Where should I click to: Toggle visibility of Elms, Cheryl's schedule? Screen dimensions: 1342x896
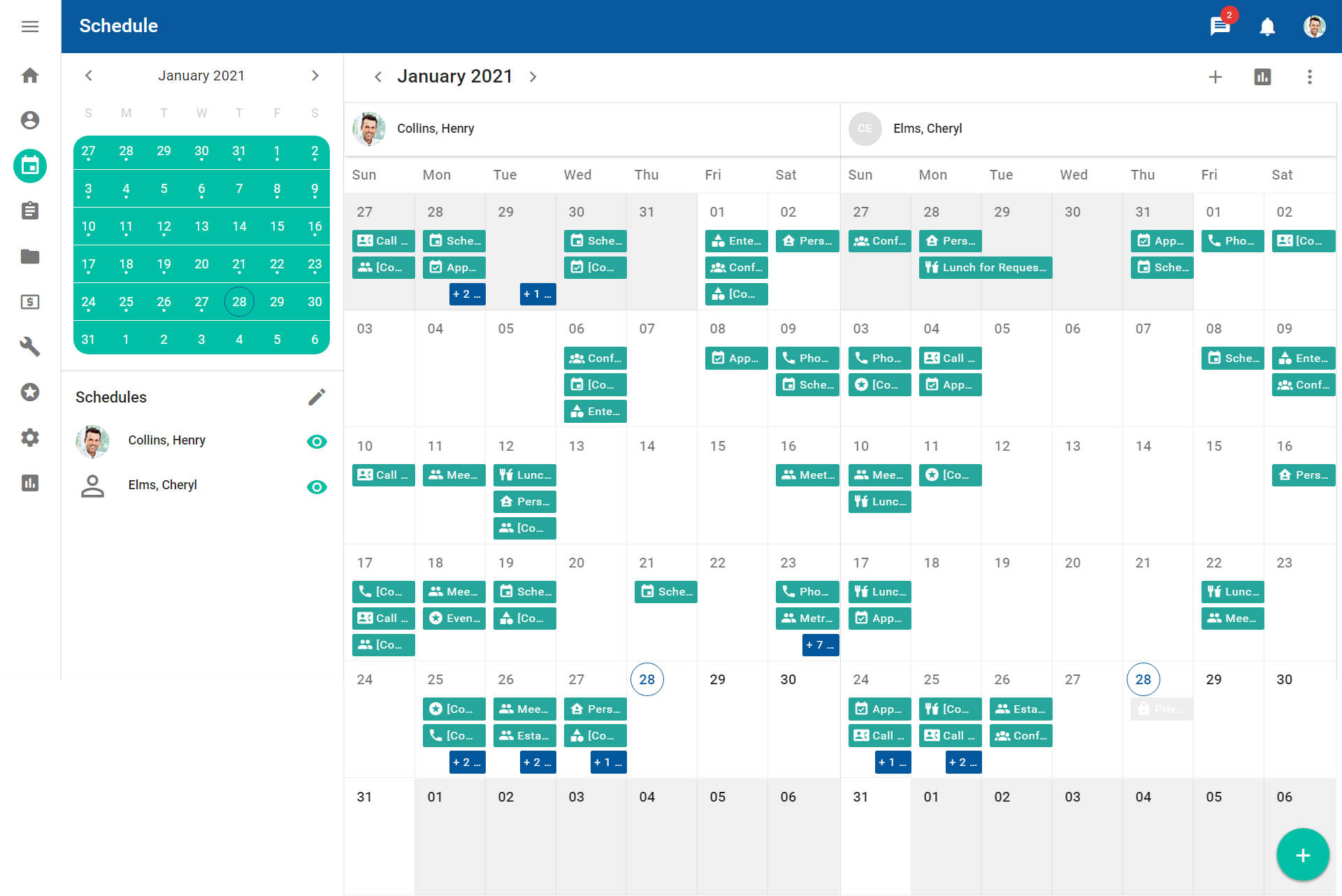pyautogui.click(x=317, y=487)
